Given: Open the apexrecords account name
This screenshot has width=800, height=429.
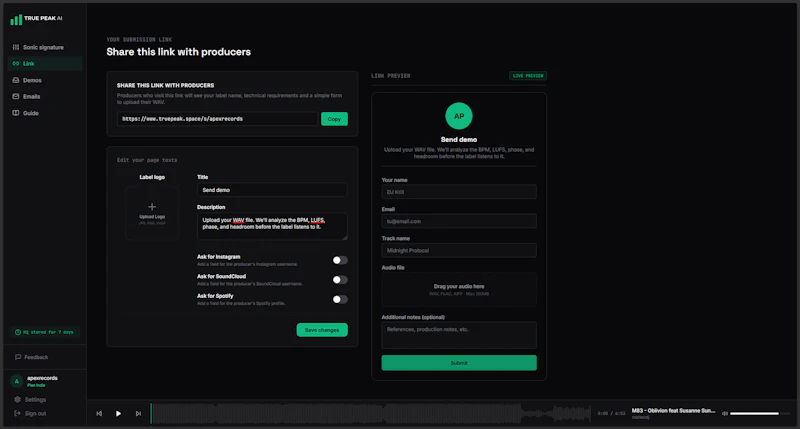Looking at the screenshot, I should pyautogui.click(x=42, y=378).
